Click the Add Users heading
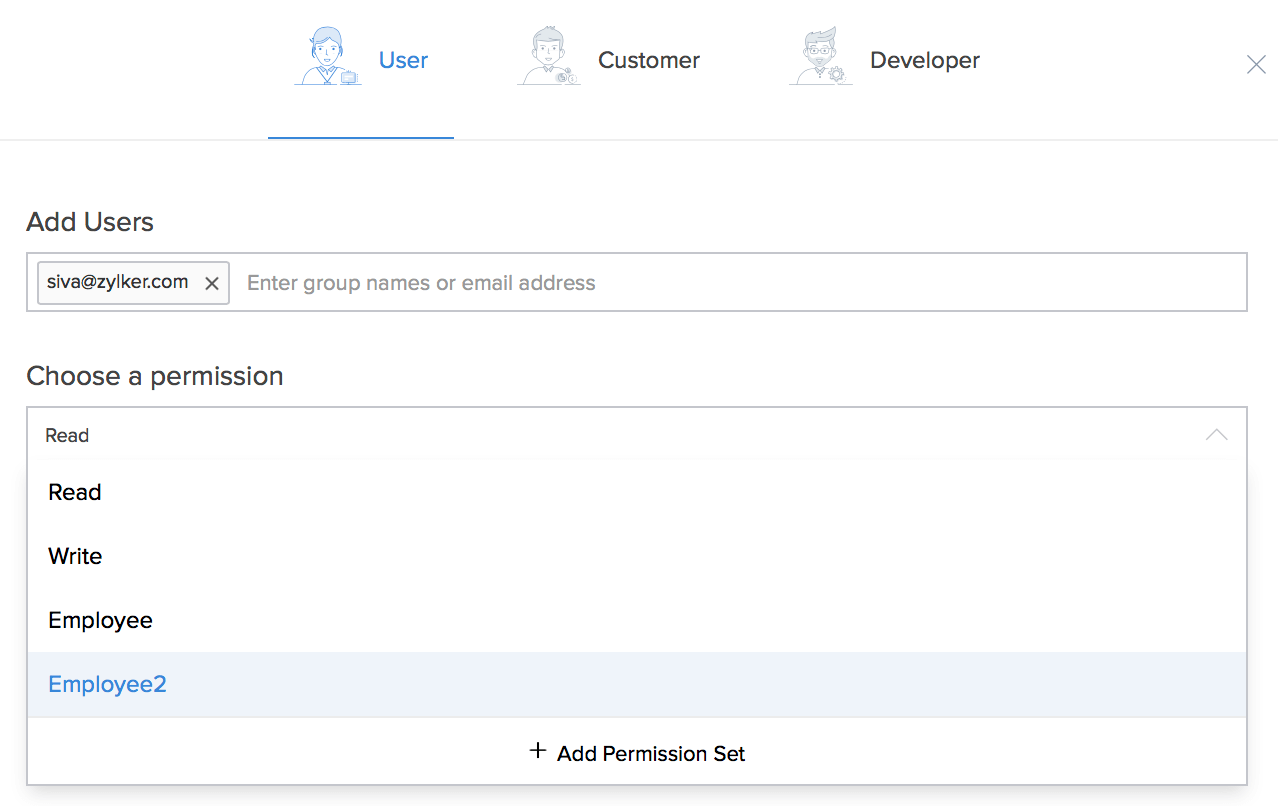Image resolution: width=1278 pixels, height=806 pixels. click(90, 222)
